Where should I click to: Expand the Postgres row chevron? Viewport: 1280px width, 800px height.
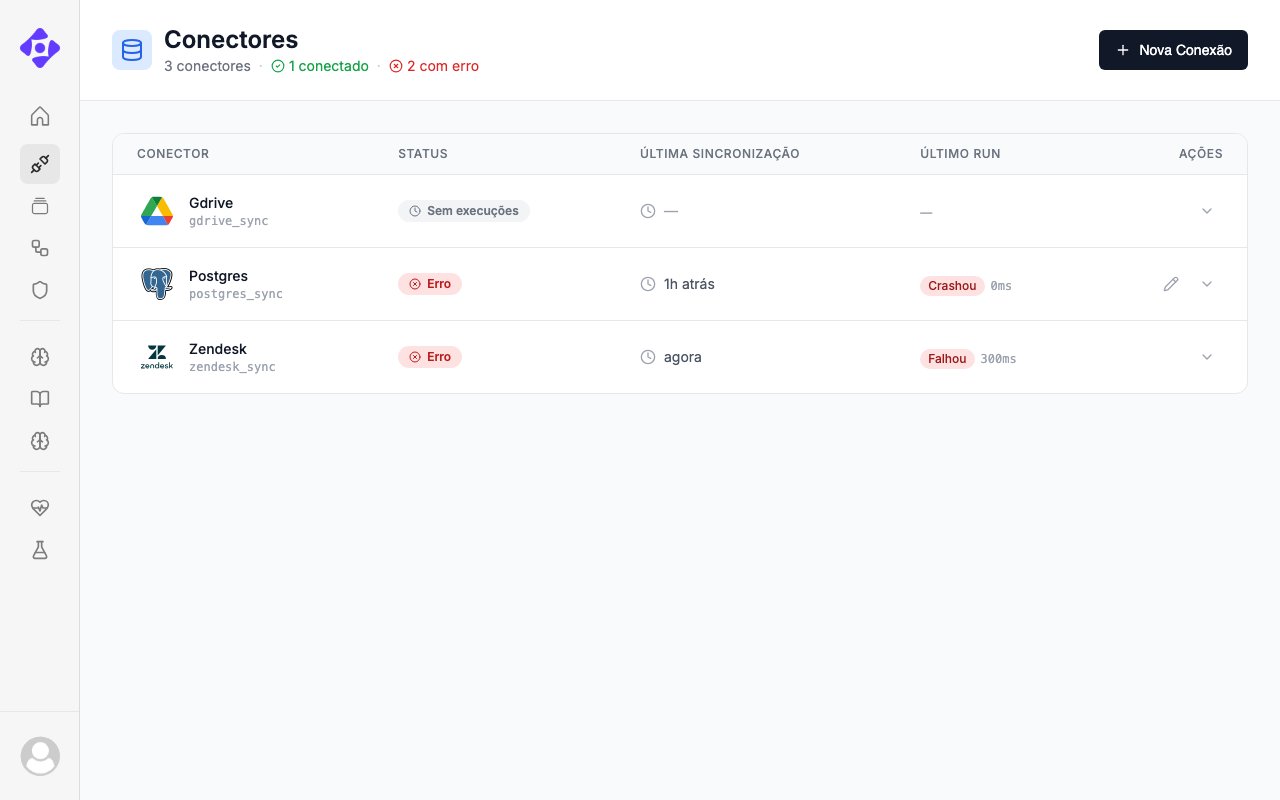tap(1207, 284)
